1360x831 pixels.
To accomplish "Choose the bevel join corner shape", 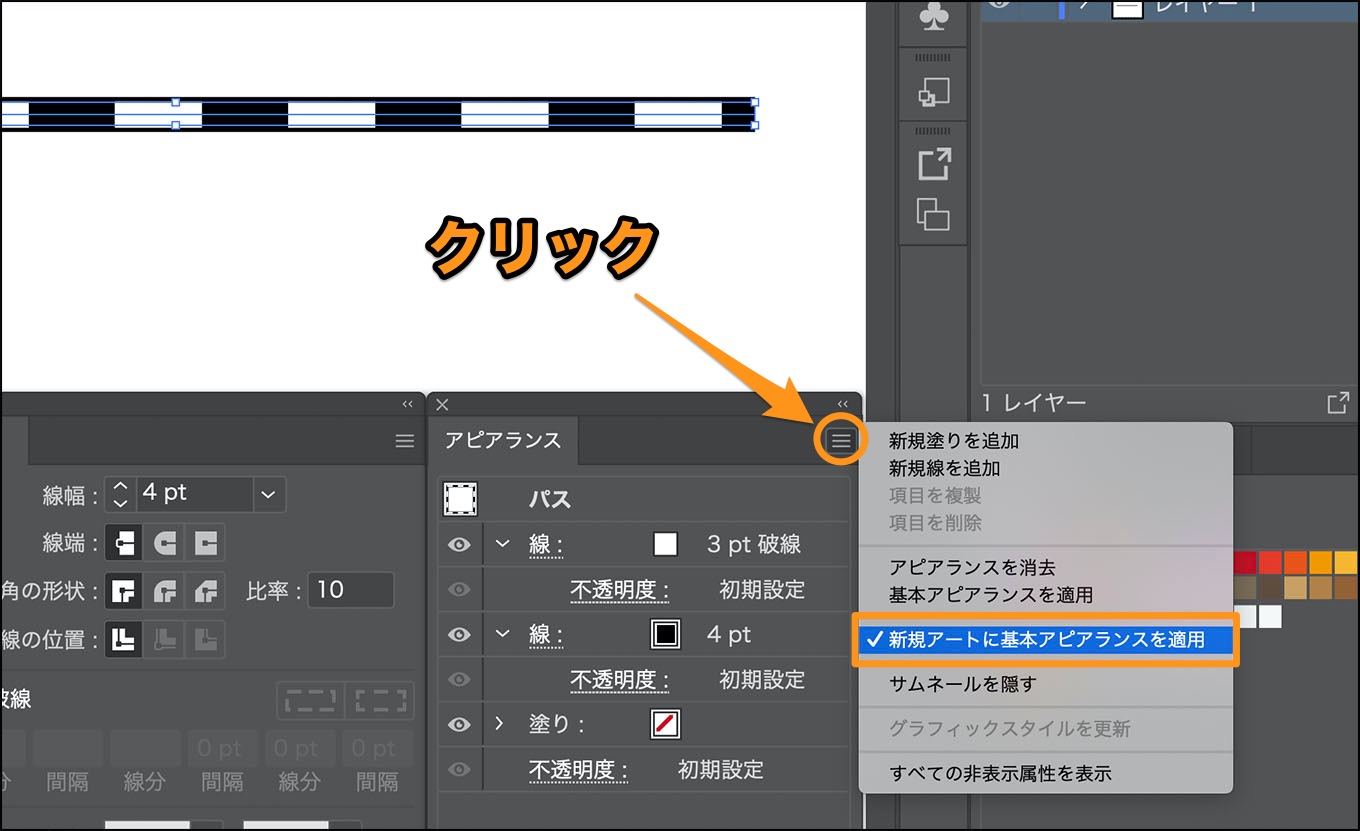I will tap(205, 591).
